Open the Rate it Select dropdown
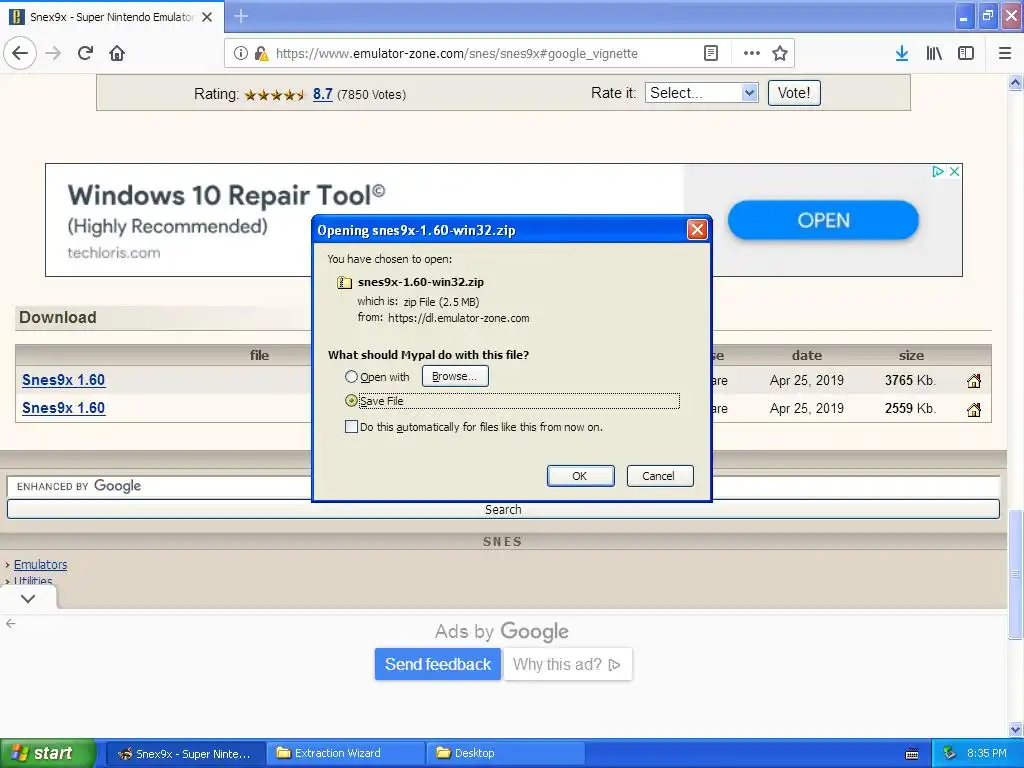Image resolution: width=1024 pixels, height=768 pixels. pyautogui.click(x=701, y=93)
